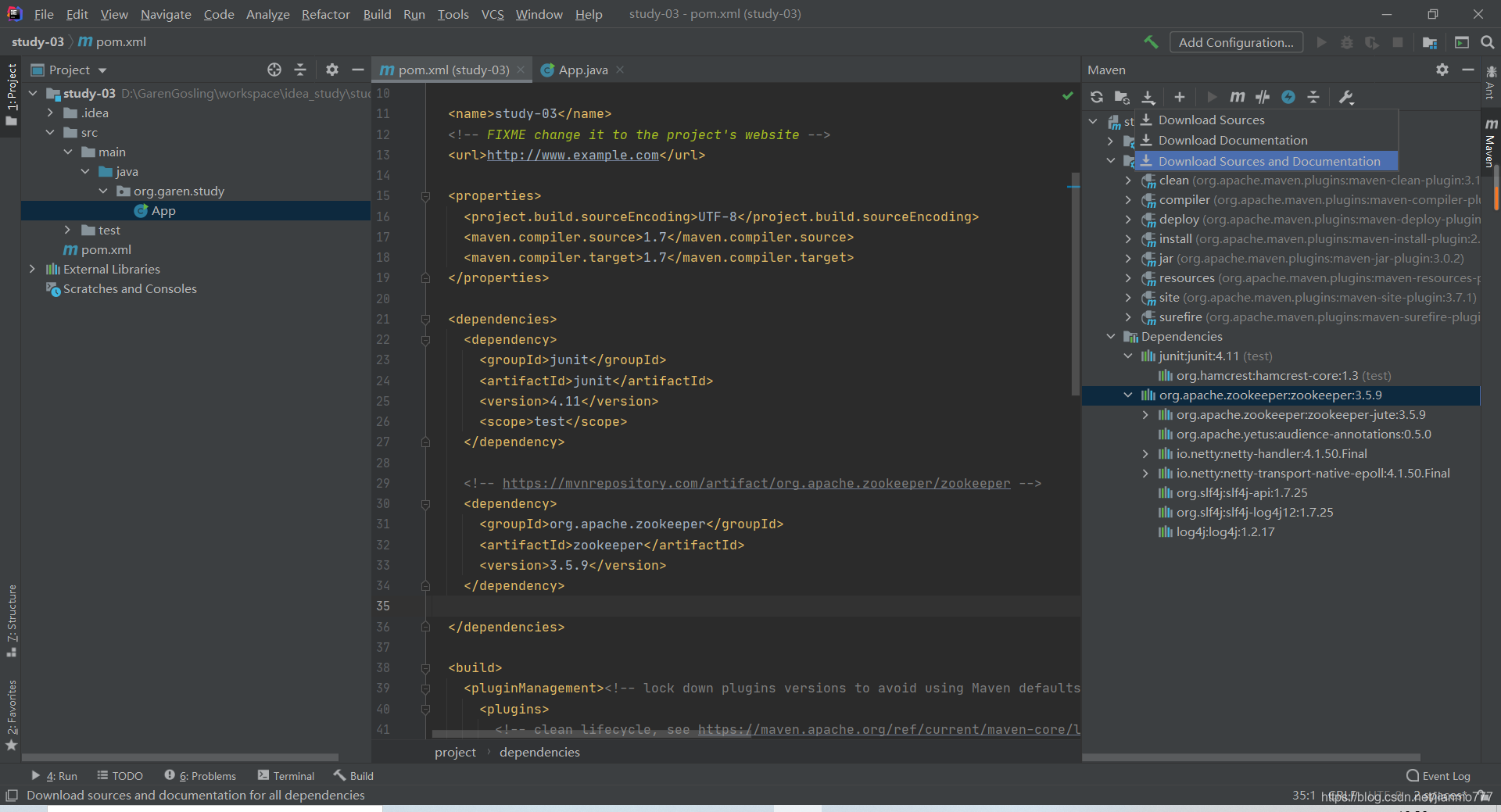Expand netty-handler dependency node
1501x812 pixels.
(x=1145, y=453)
